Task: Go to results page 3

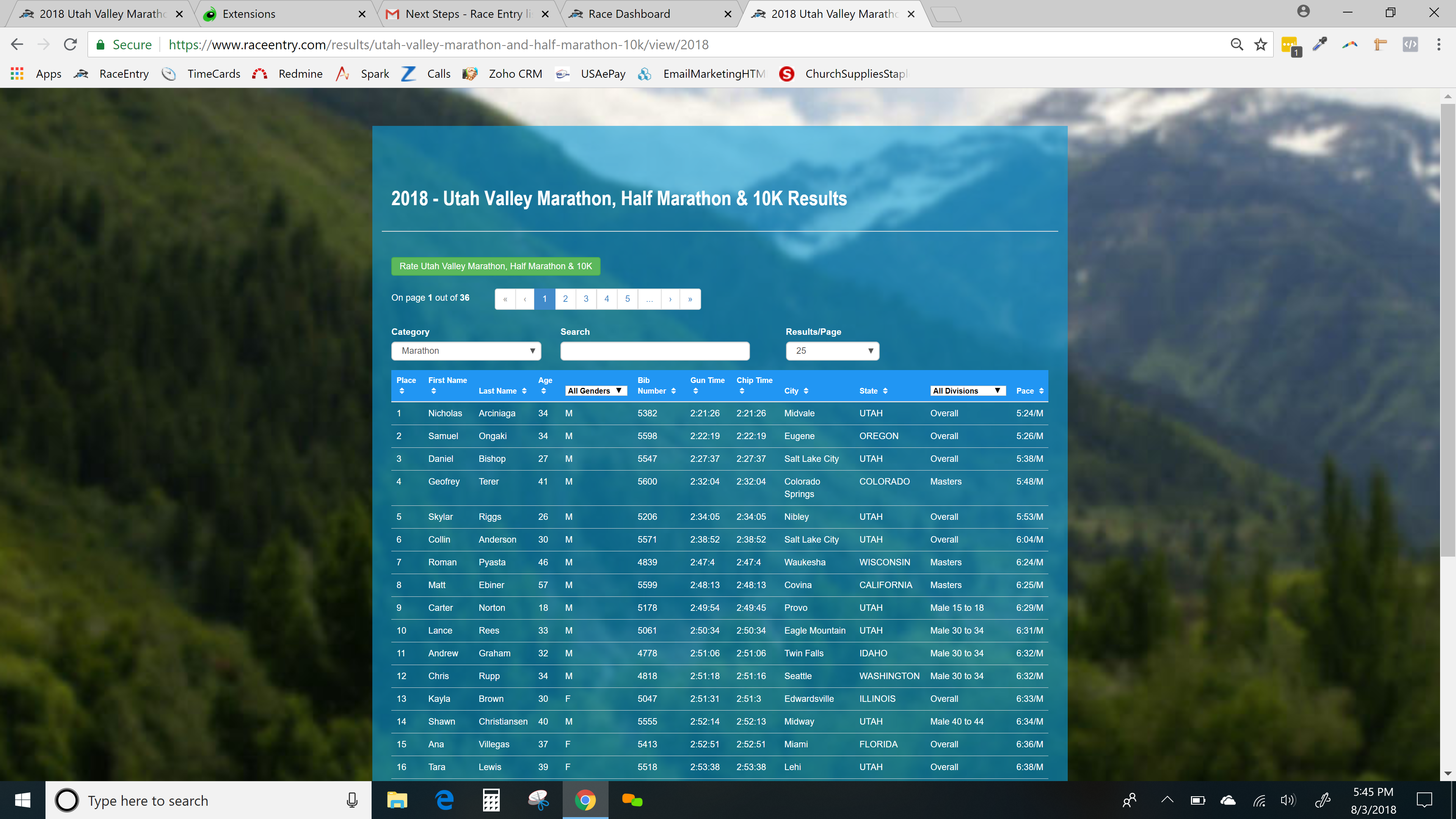Action: click(x=585, y=299)
